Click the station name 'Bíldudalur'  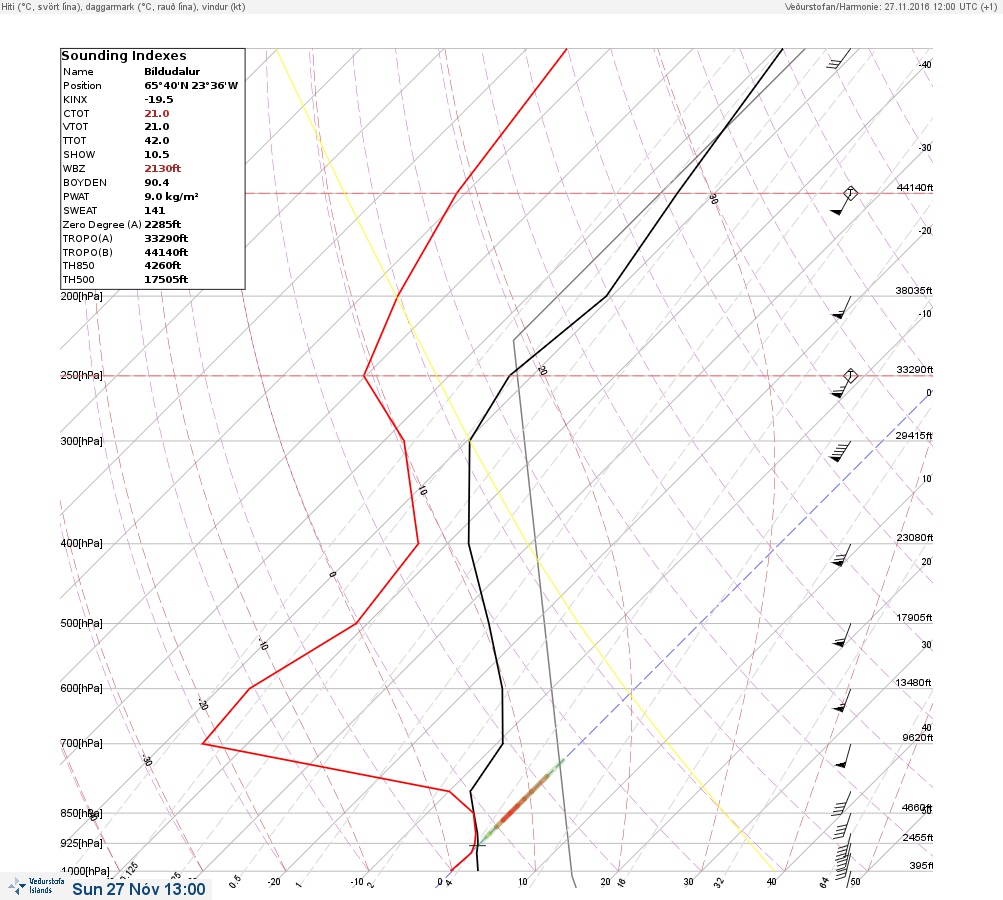point(172,72)
